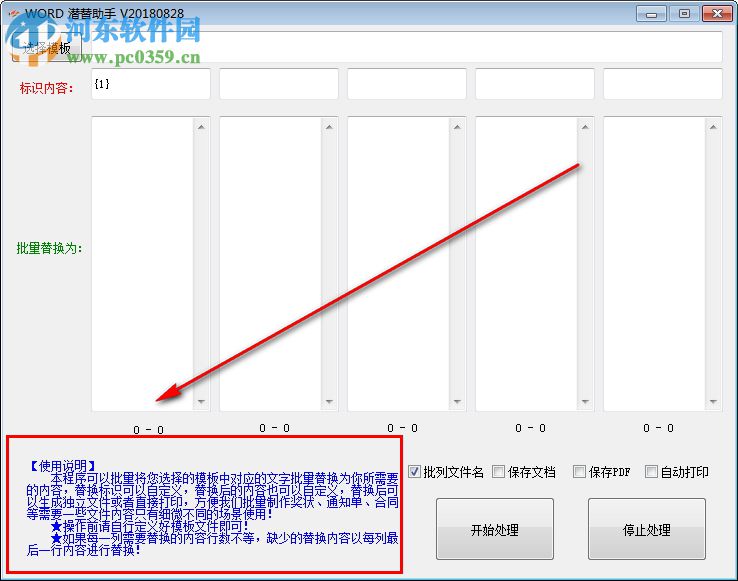Click the 0 - 0 counter under the fifth column
This screenshot has width=738, height=581.
(x=658, y=428)
